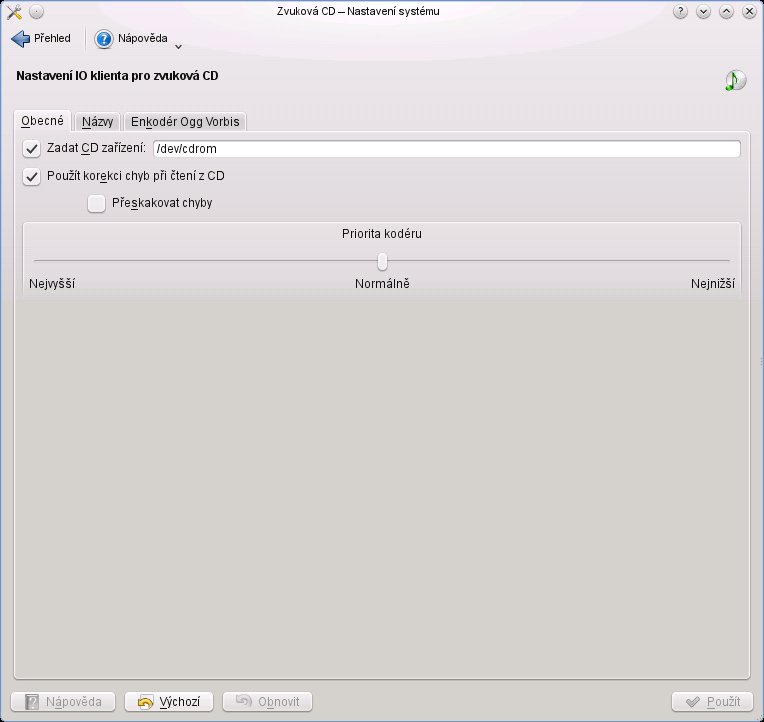Click the Normálně priority label

coord(382,284)
